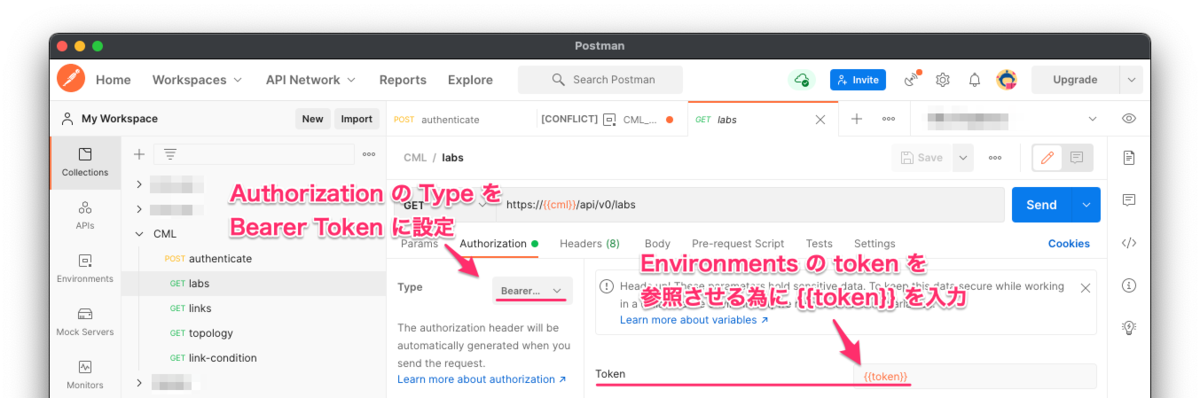Collapse the CML collection
This screenshot has height=398, width=1200.
pos(139,234)
